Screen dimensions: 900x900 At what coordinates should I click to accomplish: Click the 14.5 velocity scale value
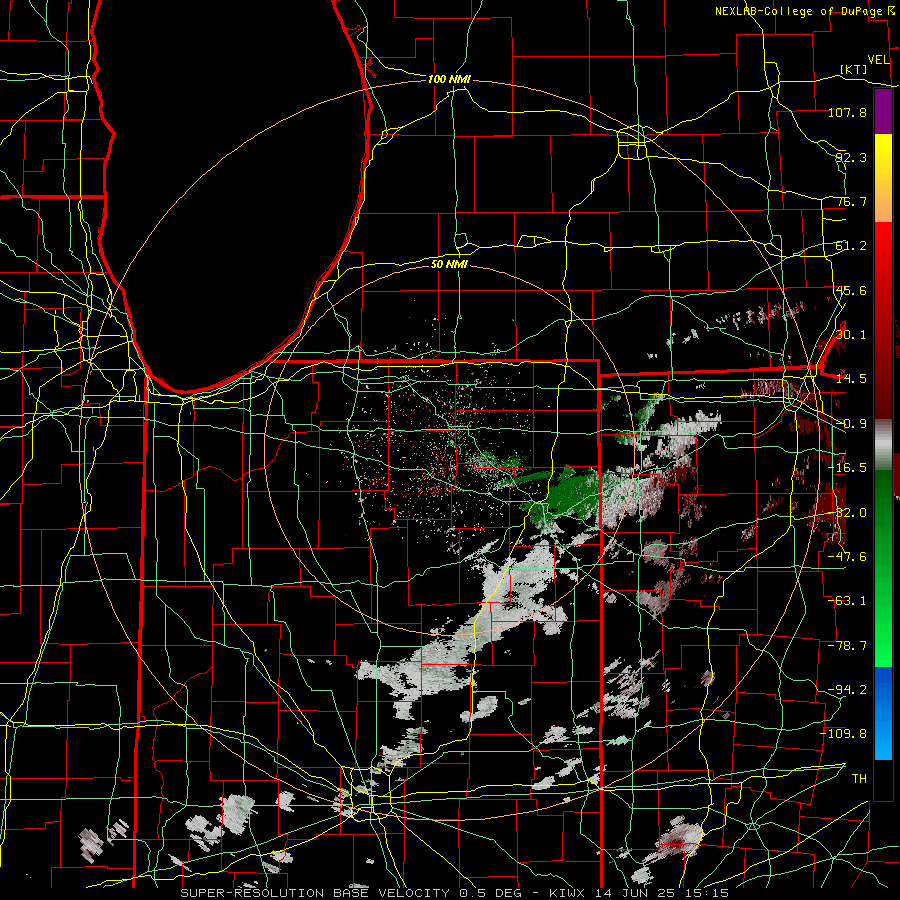click(x=851, y=379)
